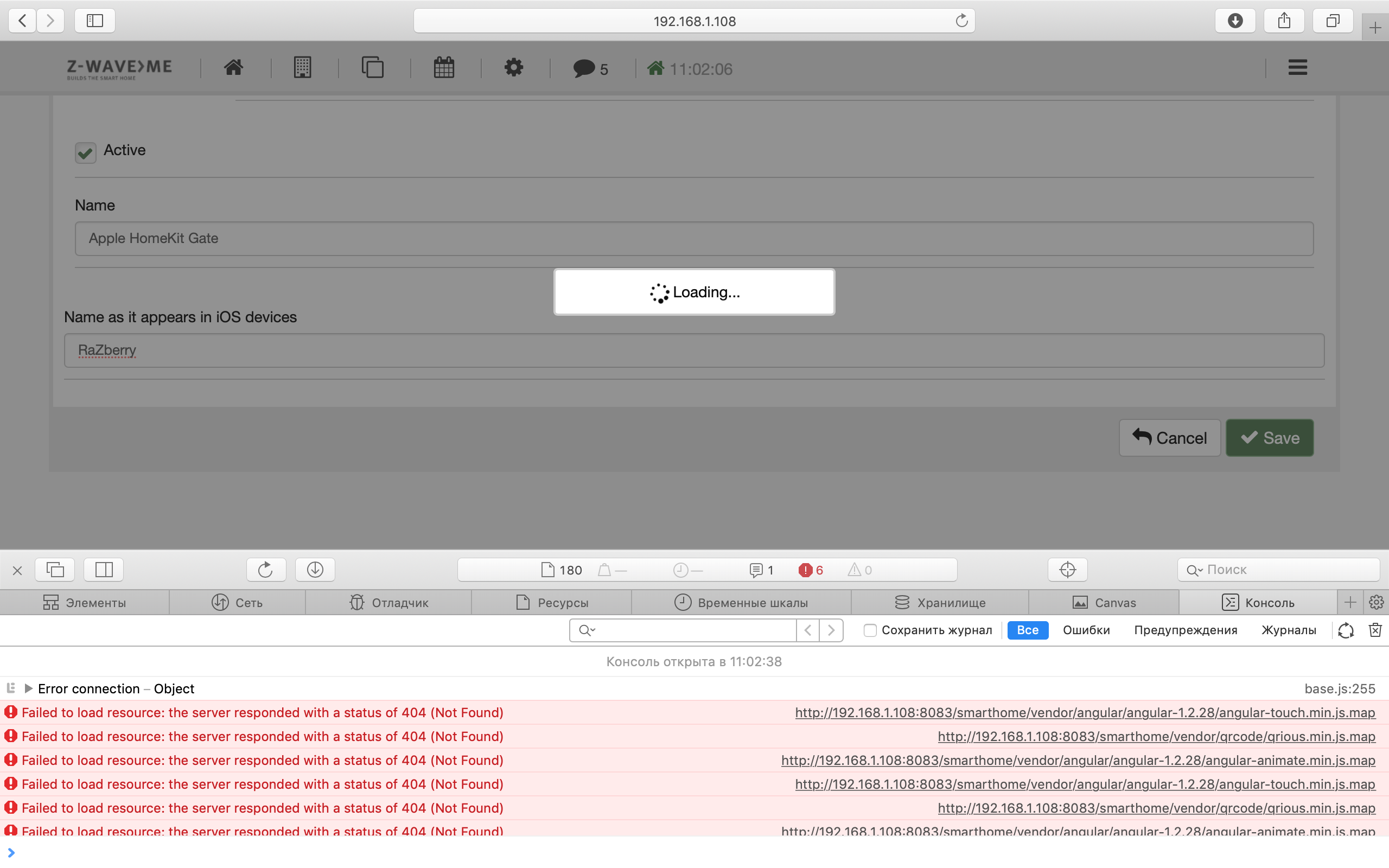Screen dimensions: 1389x868
Task: Expand the Error connection Object entry
Action: point(26,688)
